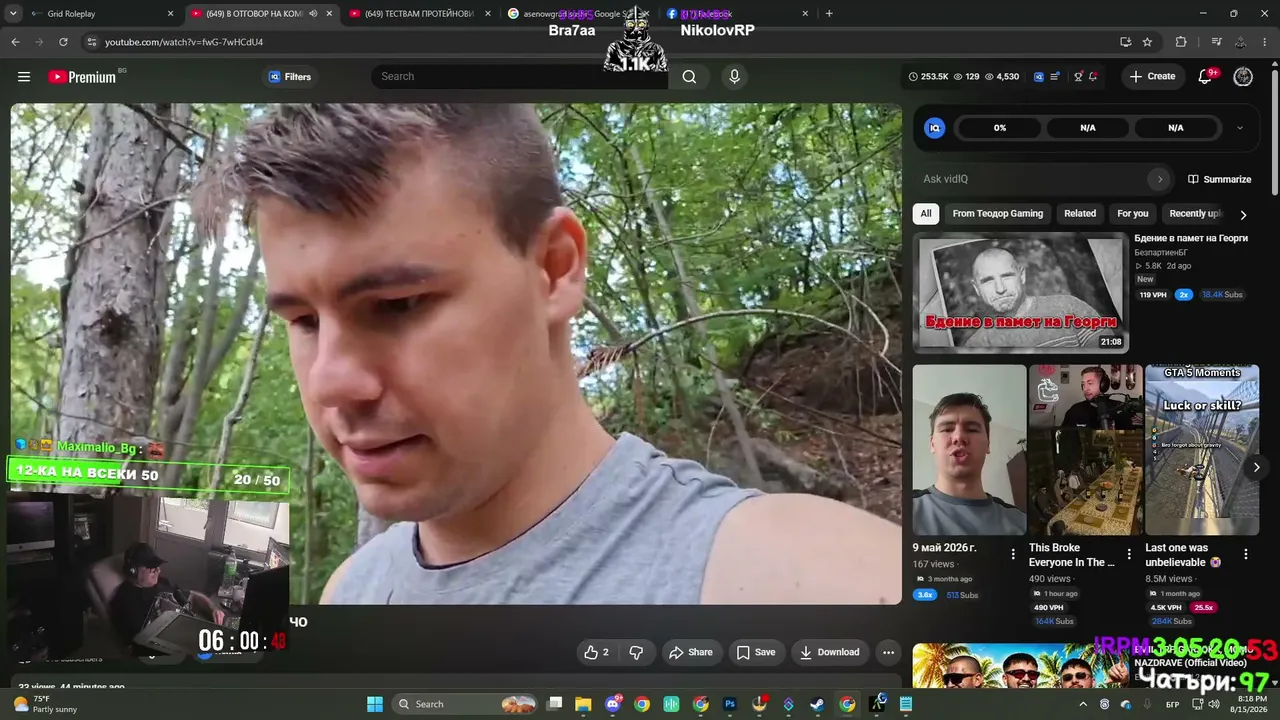Image resolution: width=1280 pixels, height=720 pixels.
Task: Show hidden system tray icons chevron
Action: click(1083, 704)
